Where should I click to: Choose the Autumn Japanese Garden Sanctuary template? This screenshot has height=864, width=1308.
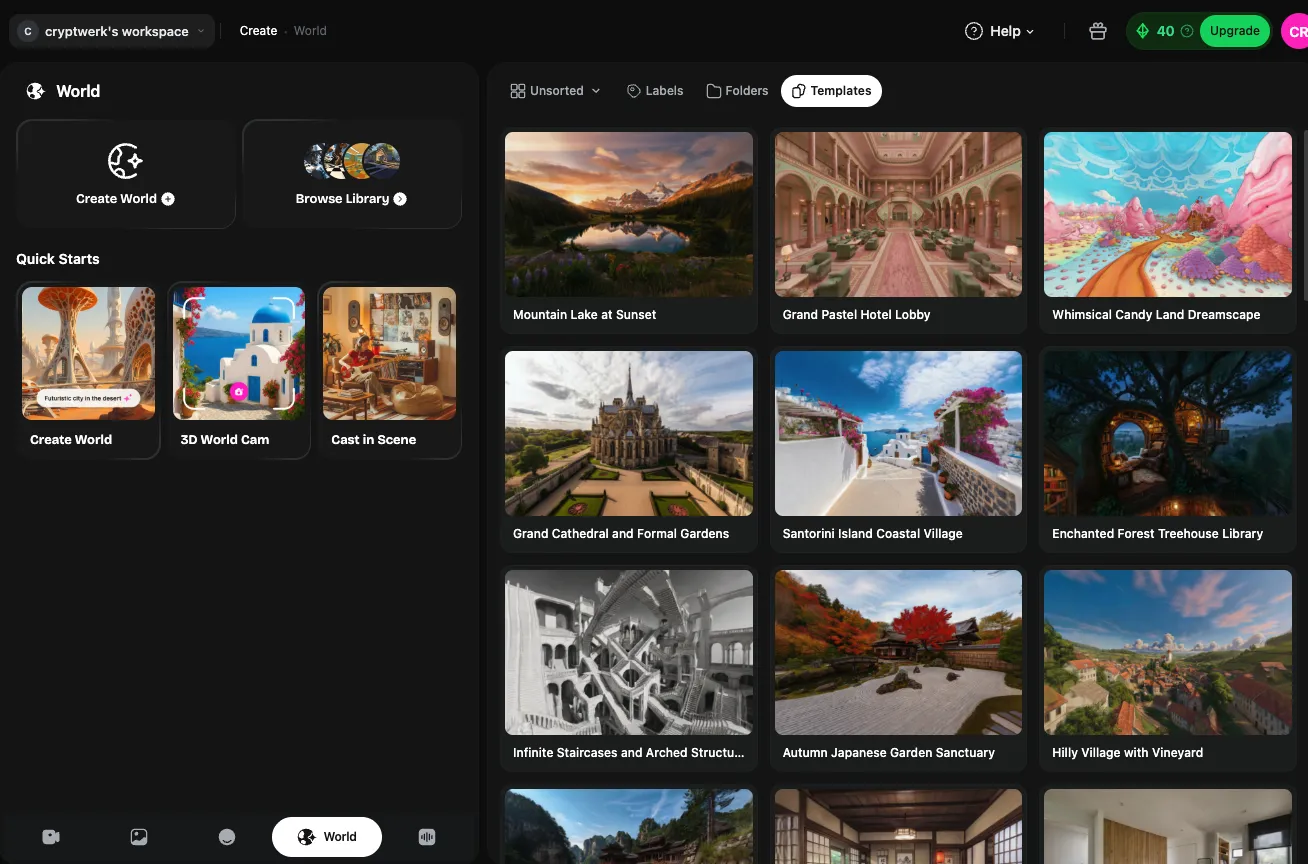click(x=898, y=668)
